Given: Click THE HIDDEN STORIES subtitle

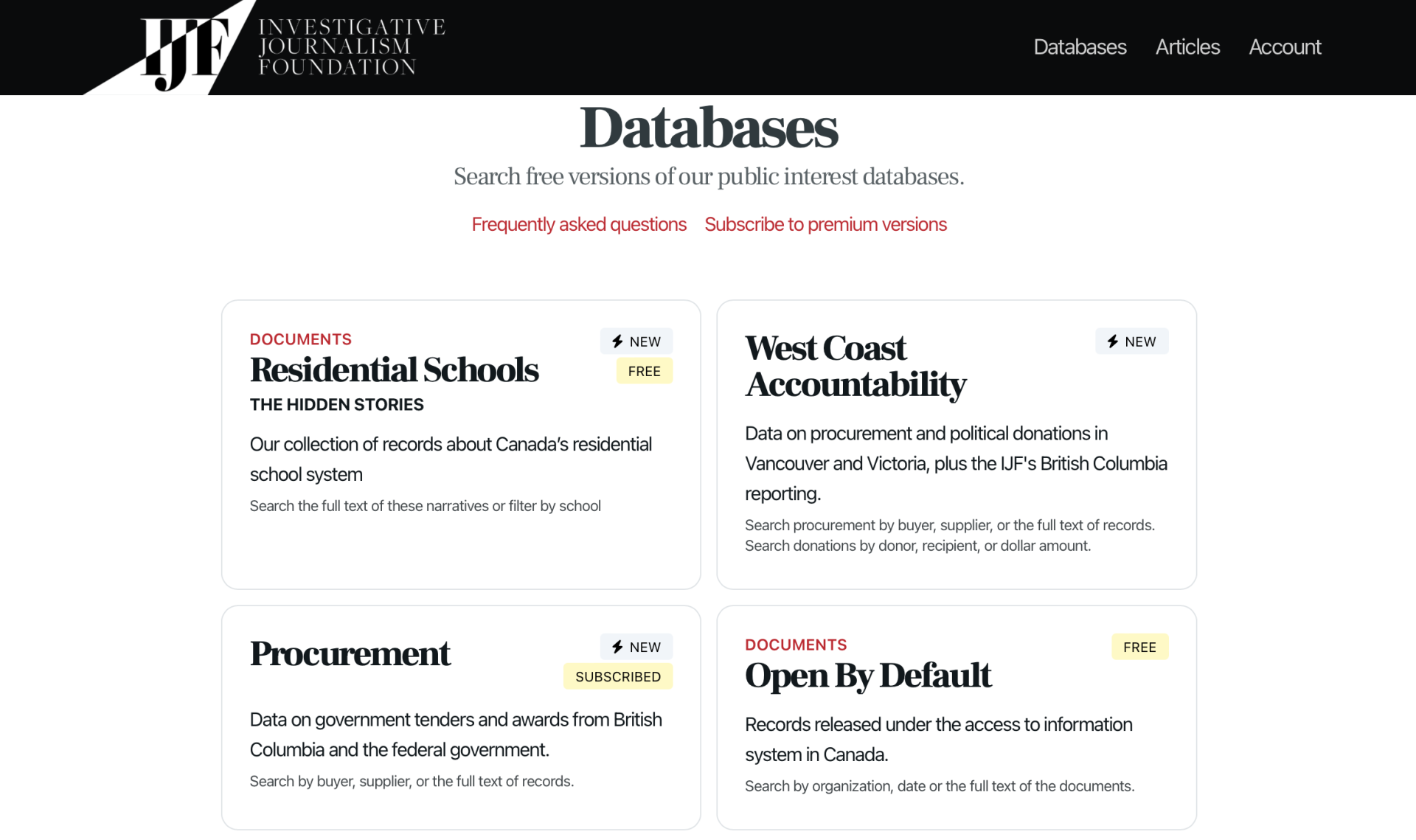Looking at the screenshot, I should click(336, 404).
